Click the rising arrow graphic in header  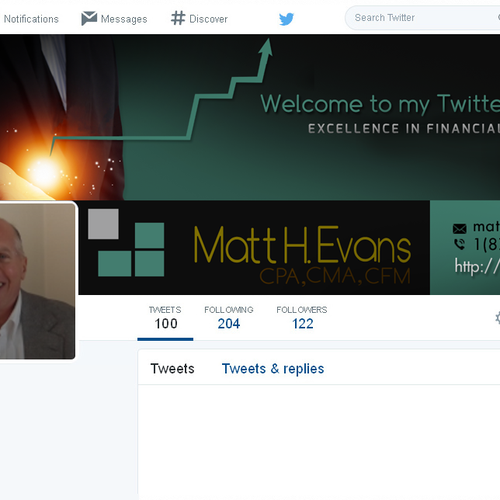(x=161, y=97)
